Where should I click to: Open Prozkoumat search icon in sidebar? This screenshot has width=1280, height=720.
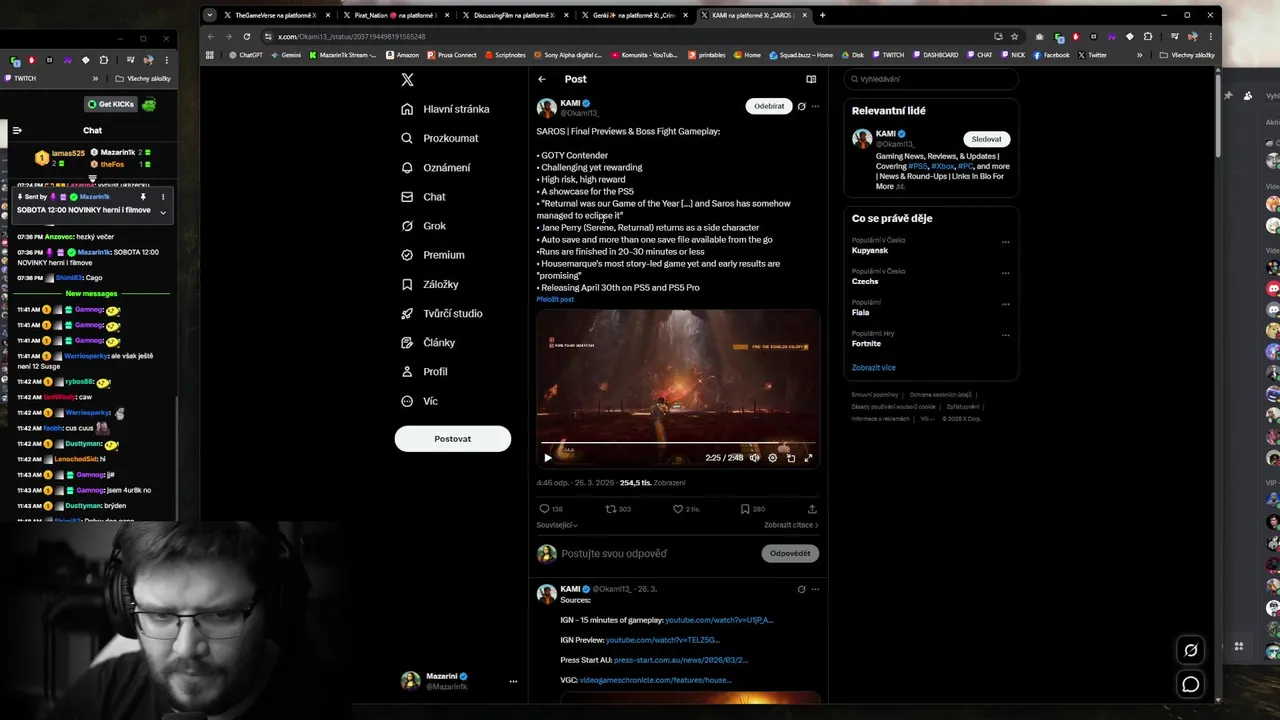coord(407,138)
